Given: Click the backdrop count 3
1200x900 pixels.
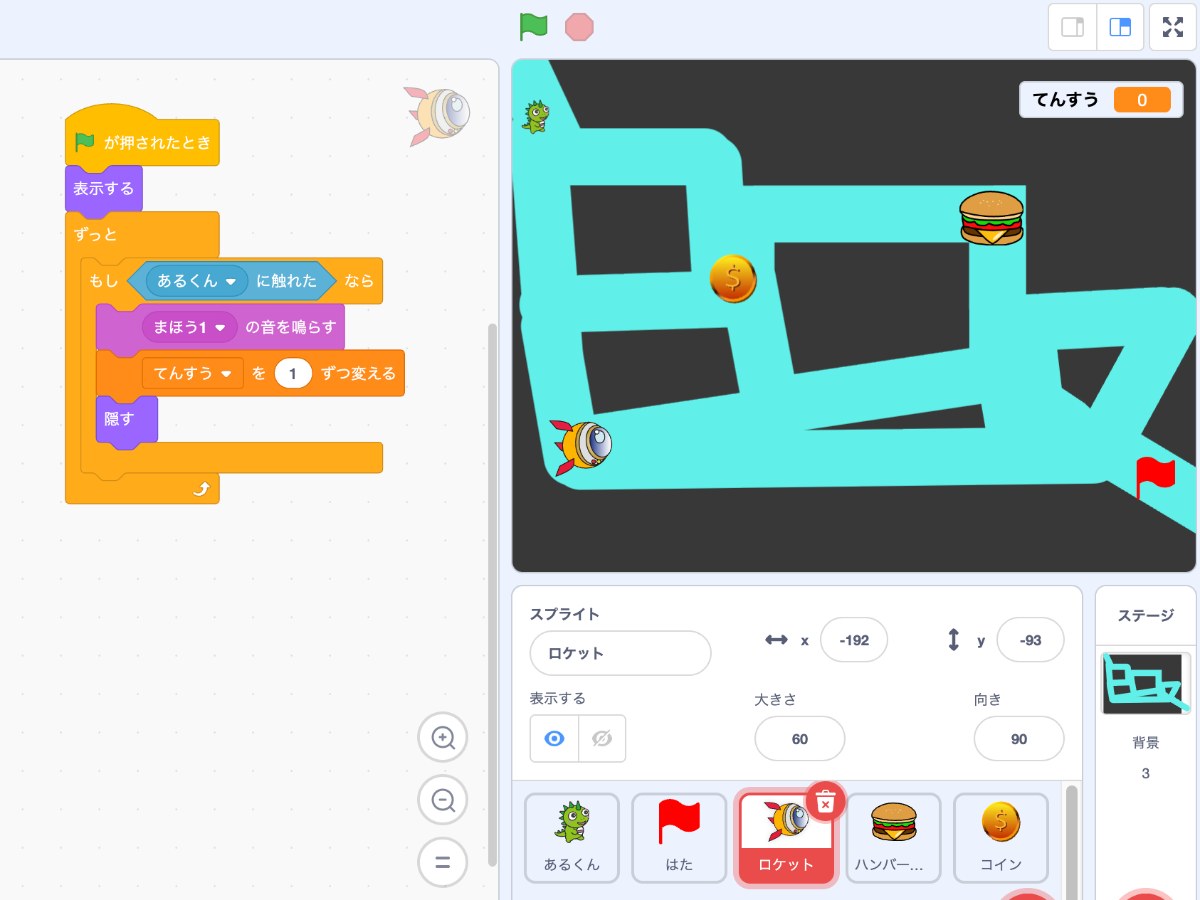Looking at the screenshot, I should coord(1146,773).
